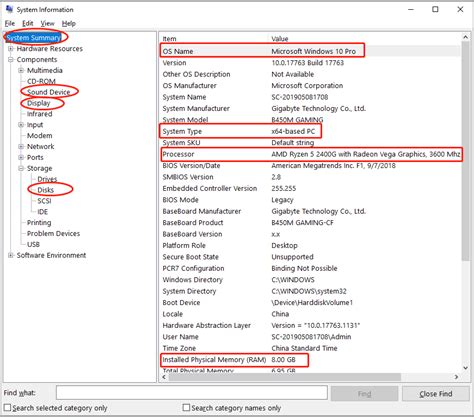
Task: Open the View menu
Action: (47, 23)
